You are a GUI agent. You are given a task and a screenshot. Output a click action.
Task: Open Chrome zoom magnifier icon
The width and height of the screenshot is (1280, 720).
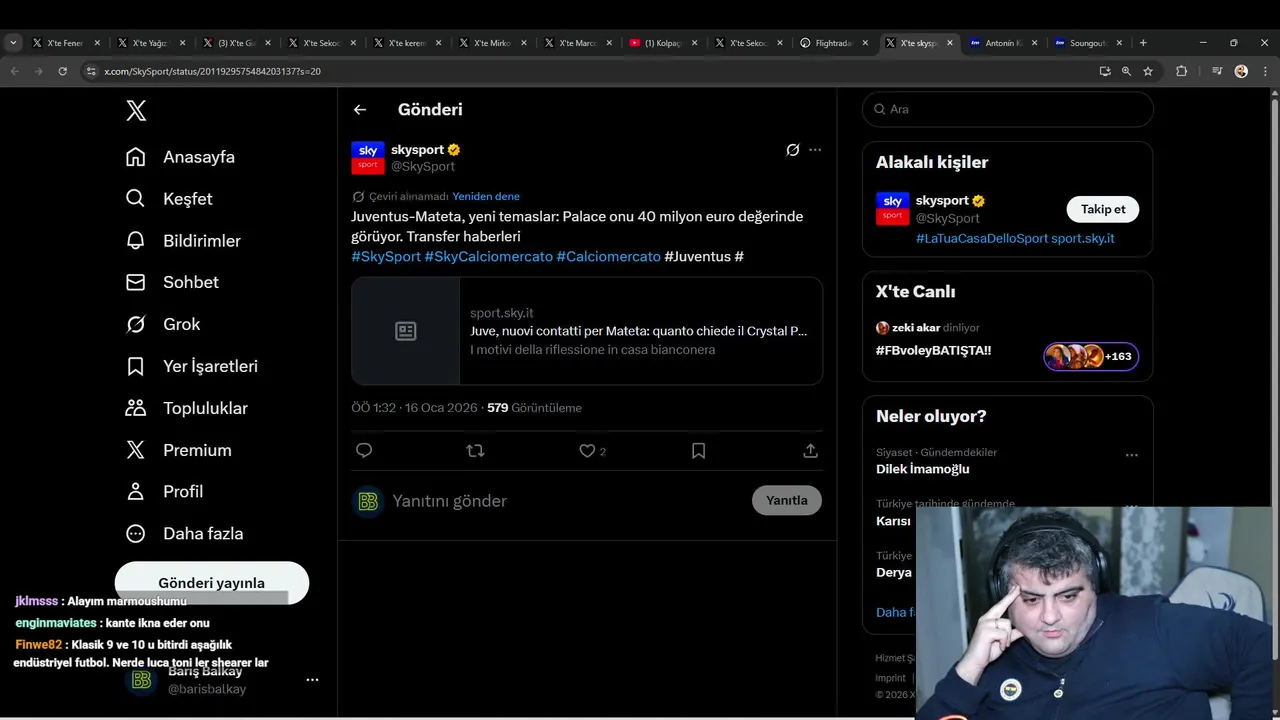coord(1126,71)
